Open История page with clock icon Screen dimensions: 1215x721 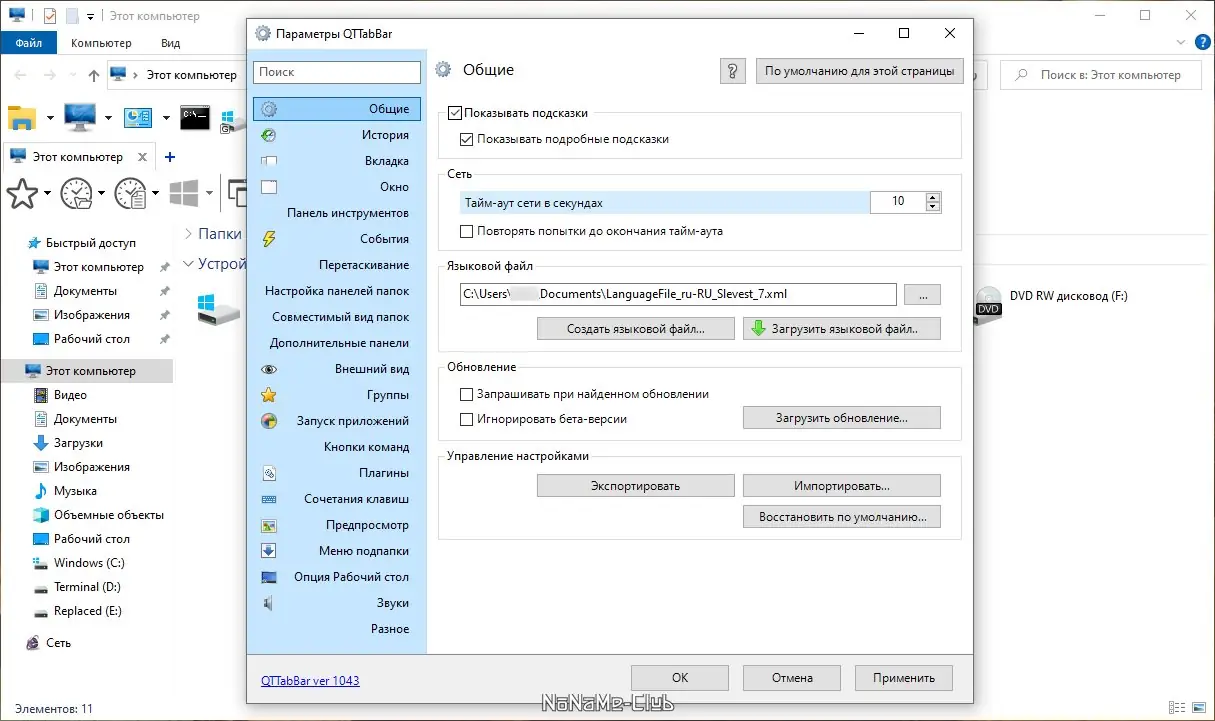coord(337,135)
